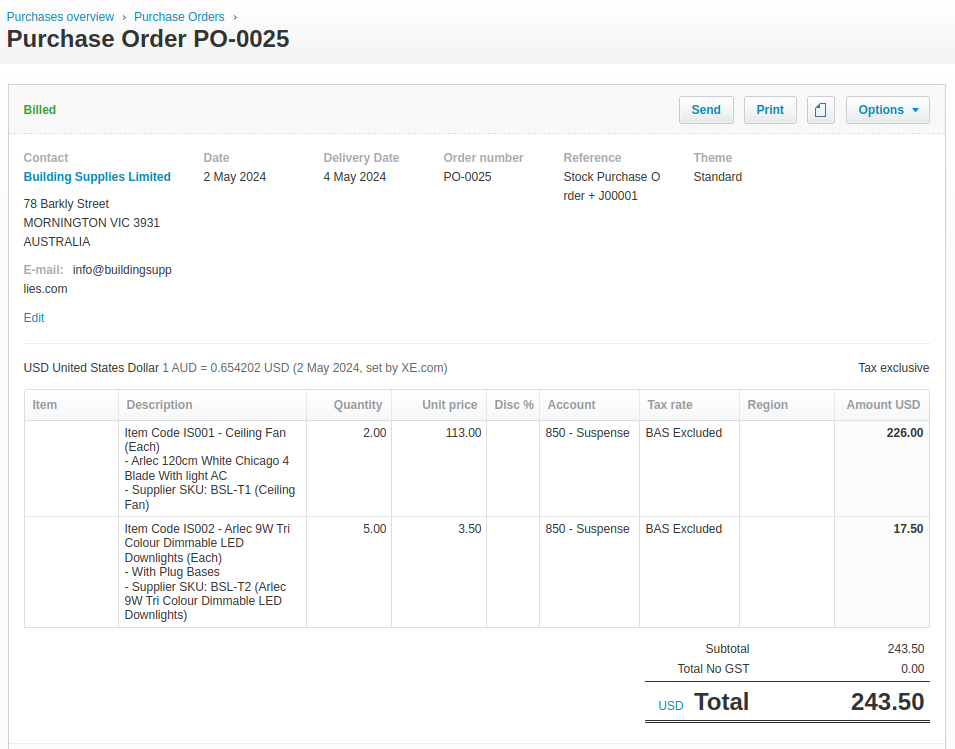Open the Options dropdown menu
This screenshot has height=749, width=955.
coord(887,110)
